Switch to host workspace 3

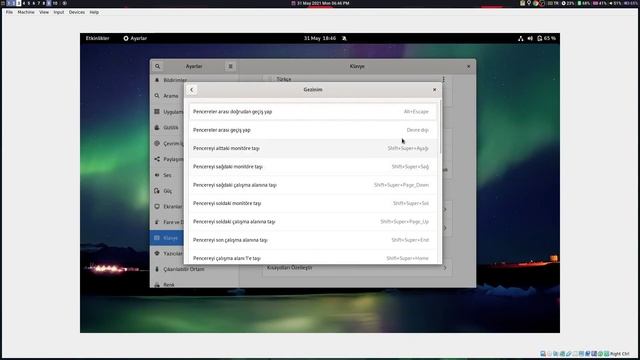[x=19, y=3]
